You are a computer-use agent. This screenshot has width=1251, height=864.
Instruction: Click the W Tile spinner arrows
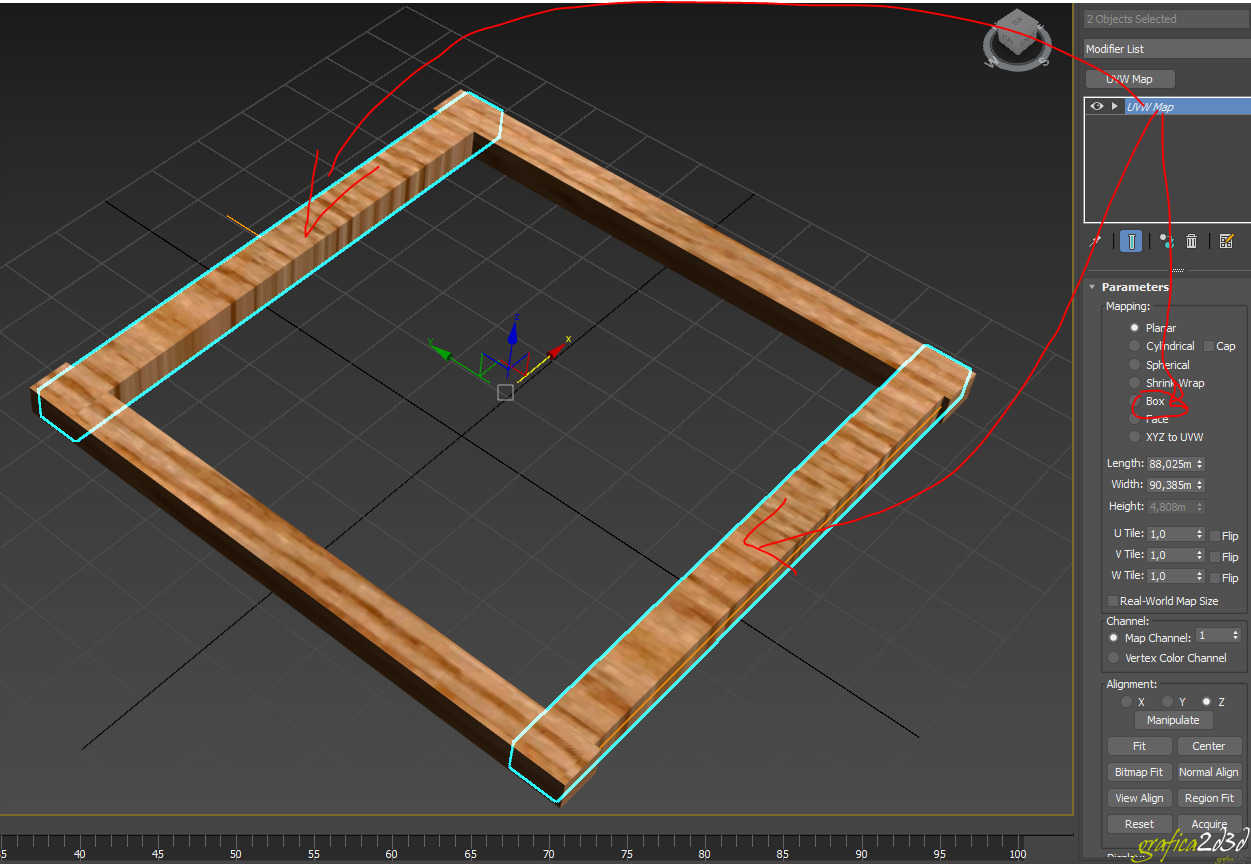[1200, 576]
